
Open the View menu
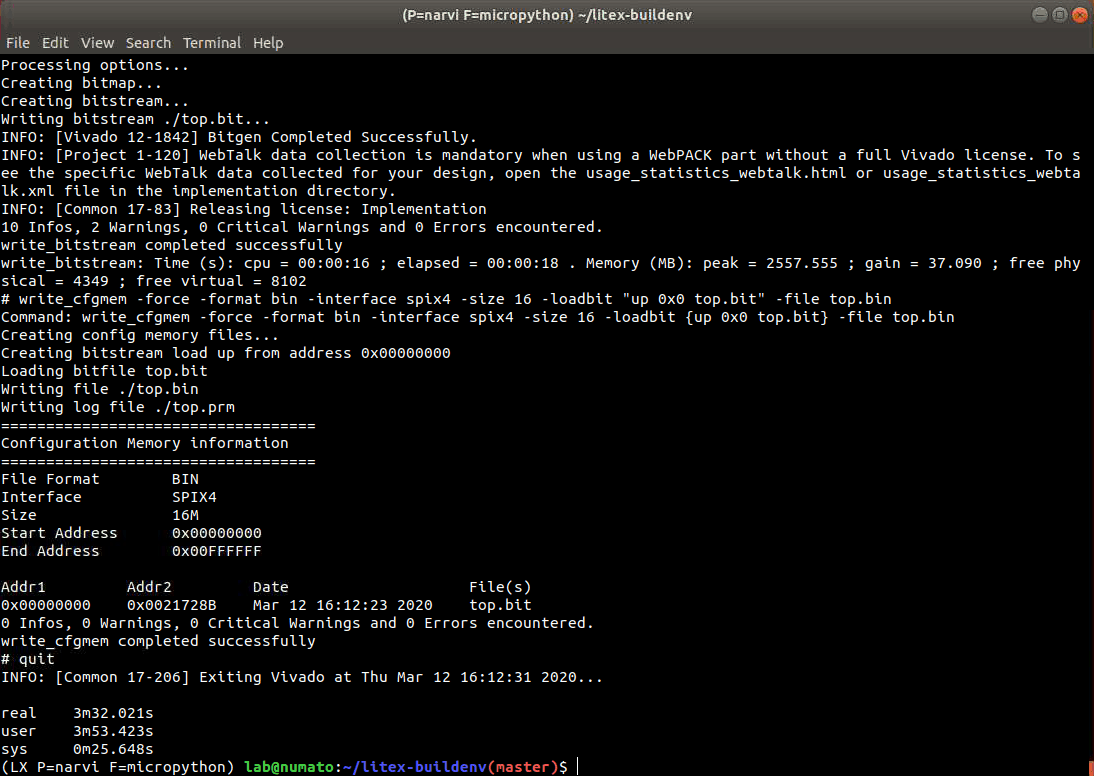coord(97,43)
